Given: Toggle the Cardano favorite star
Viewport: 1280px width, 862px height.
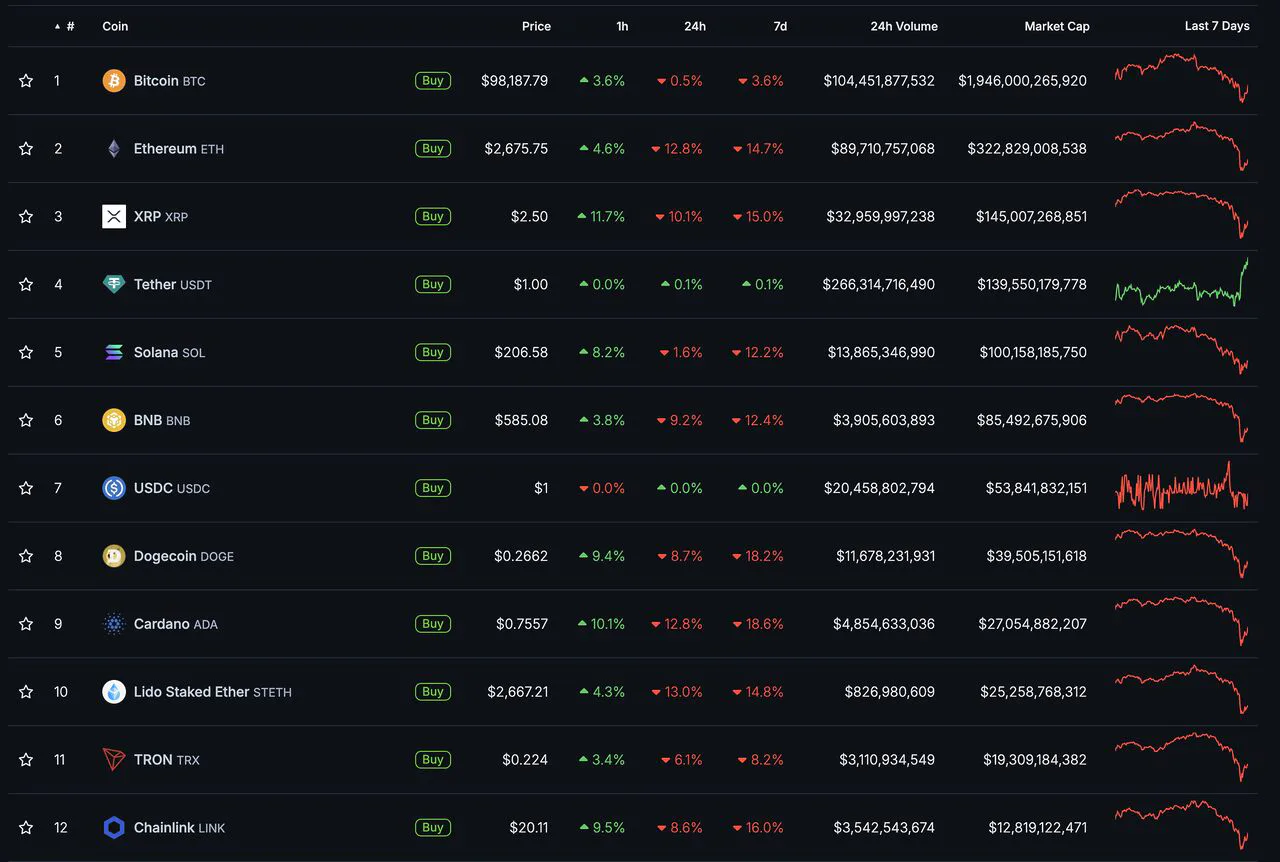Looking at the screenshot, I should click(x=26, y=624).
